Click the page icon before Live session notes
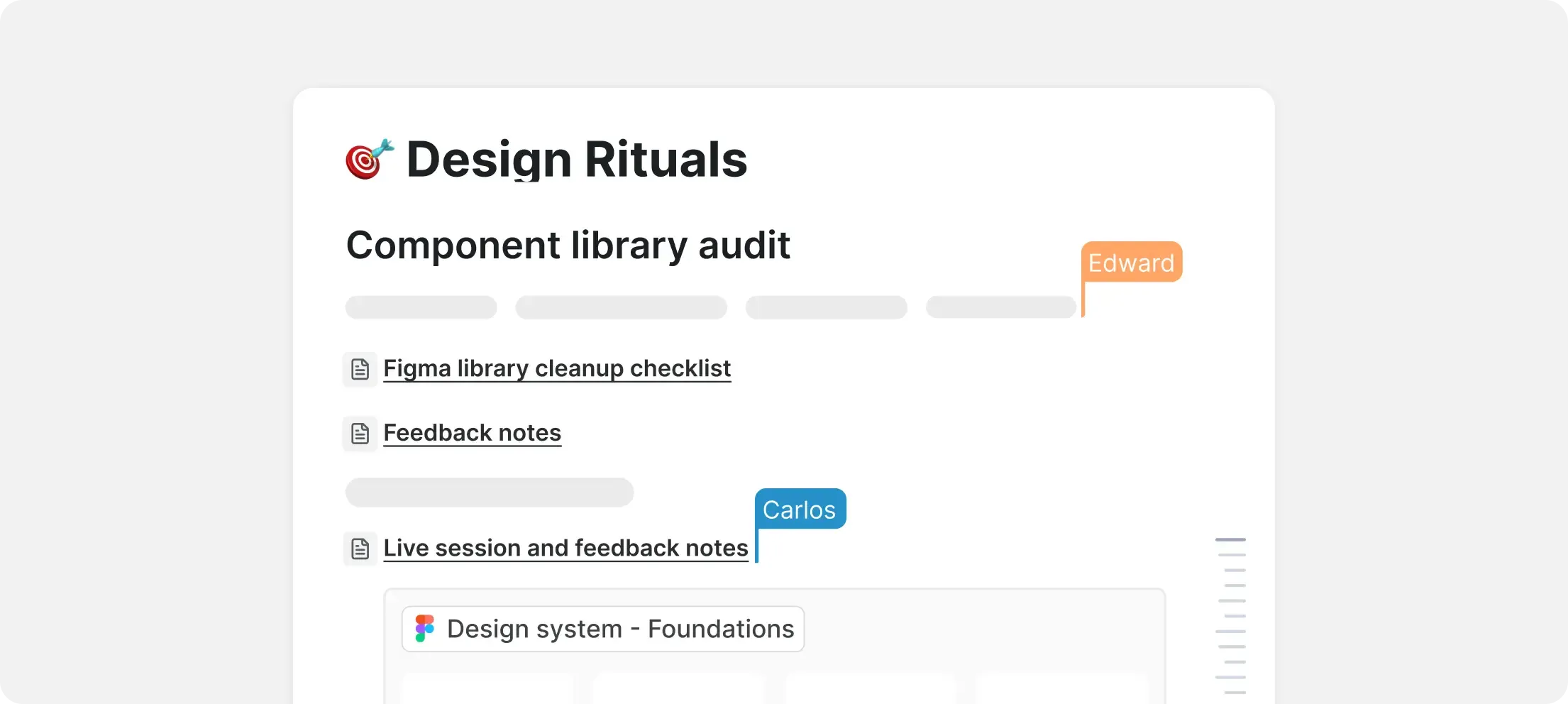Screen dimensions: 1568x704 (x=360, y=549)
